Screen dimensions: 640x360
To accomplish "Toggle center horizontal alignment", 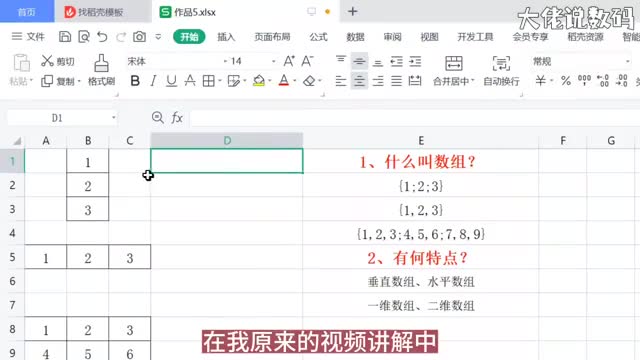I will point(359,81).
